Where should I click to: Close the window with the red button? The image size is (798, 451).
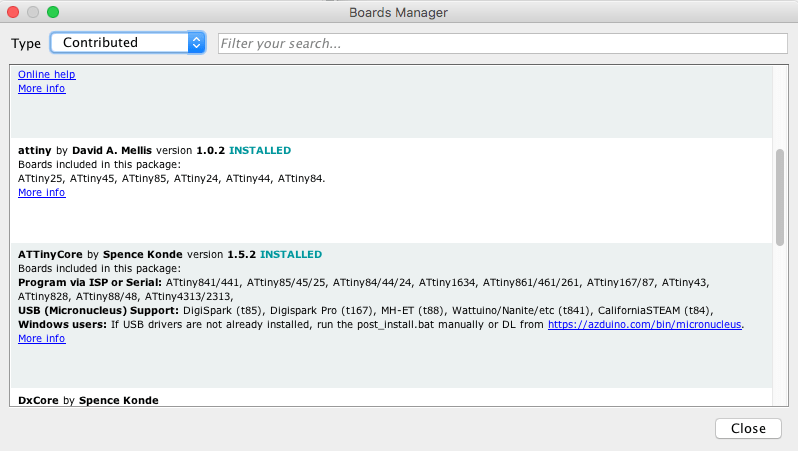point(13,12)
